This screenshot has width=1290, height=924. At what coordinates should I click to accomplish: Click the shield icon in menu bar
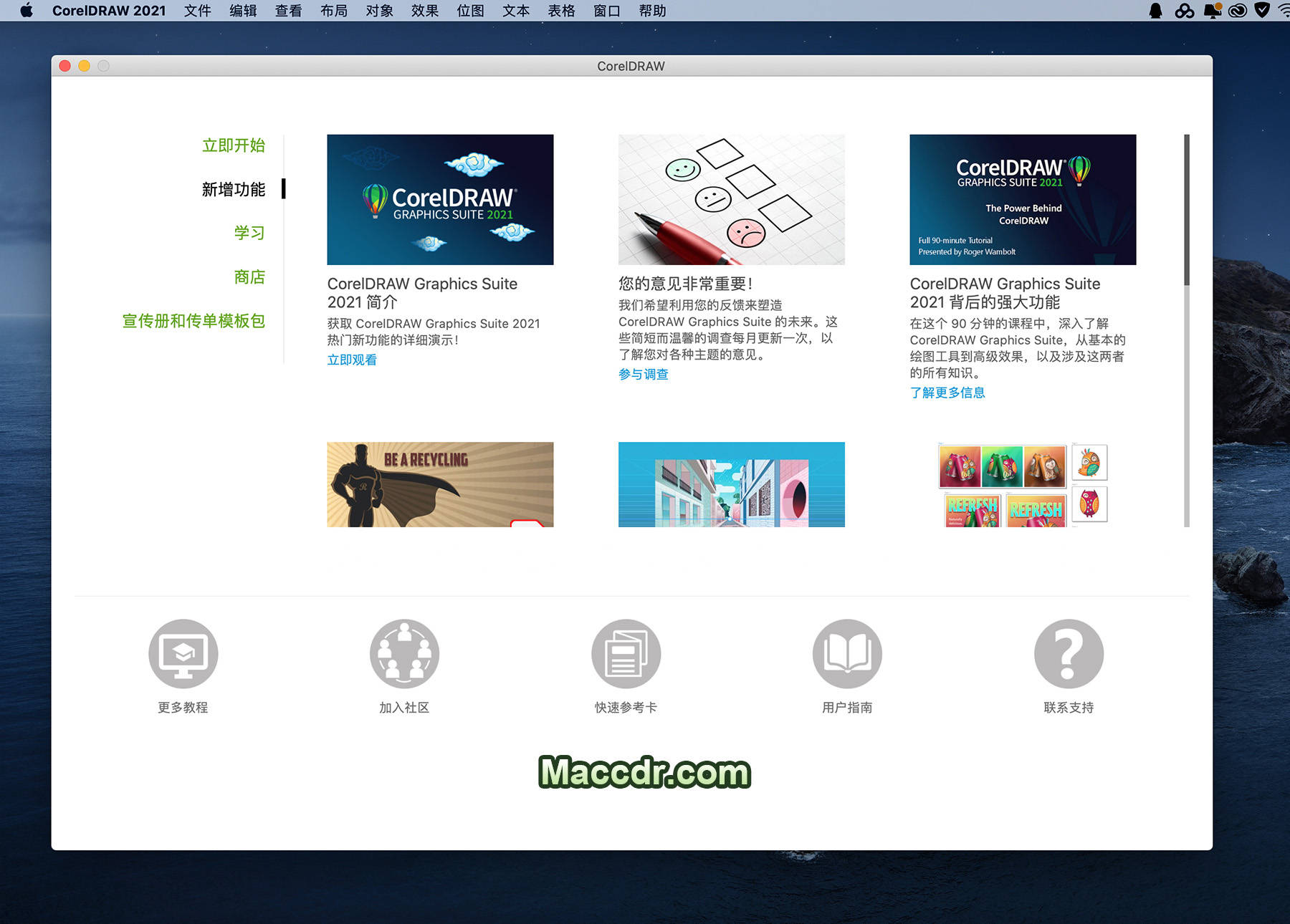click(1263, 10)
